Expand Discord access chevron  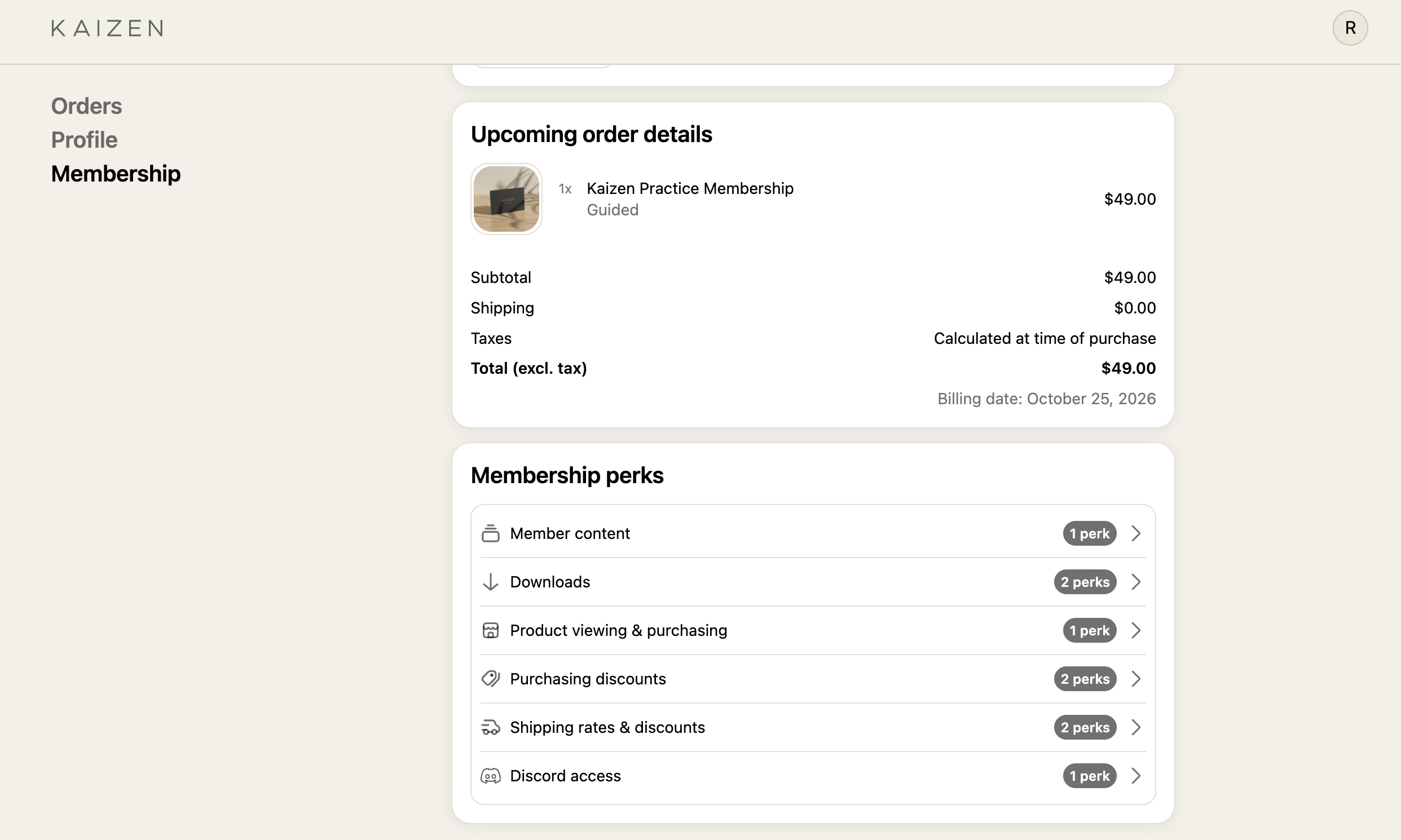(x=1136, y=776)
